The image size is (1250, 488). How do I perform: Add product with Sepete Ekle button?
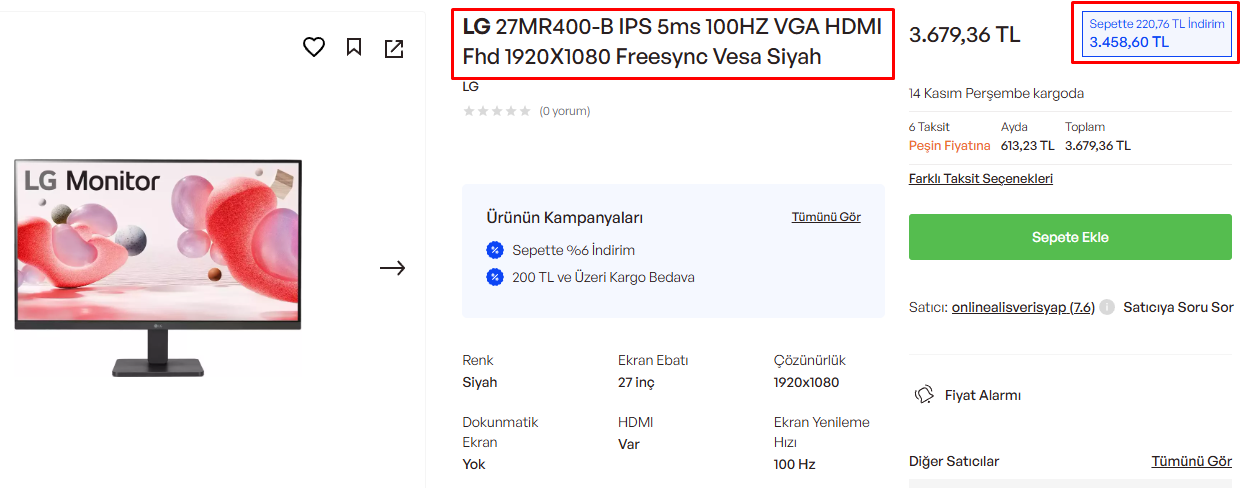point(1070,238)
